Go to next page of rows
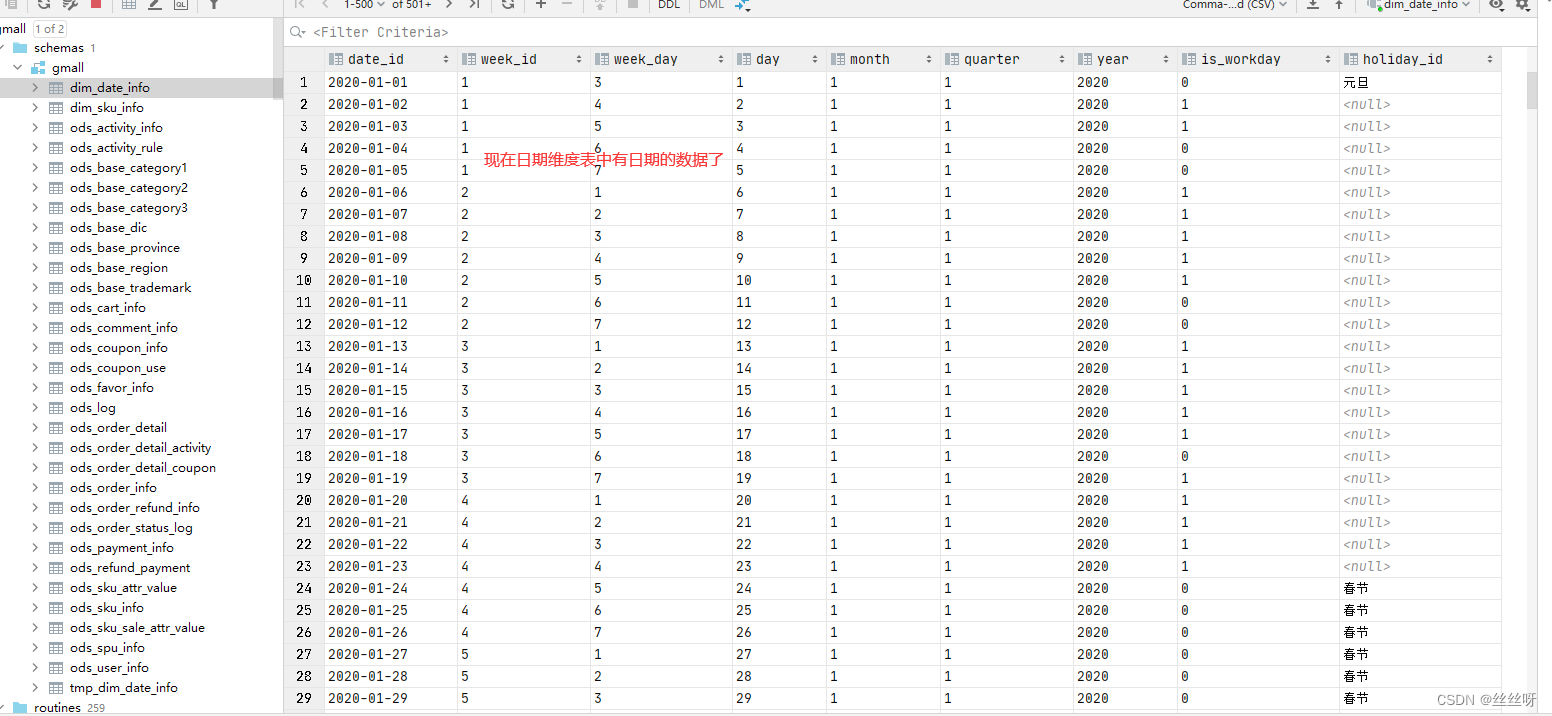Viewport: 1552px width, 716px height. click(x=449, y=4)
